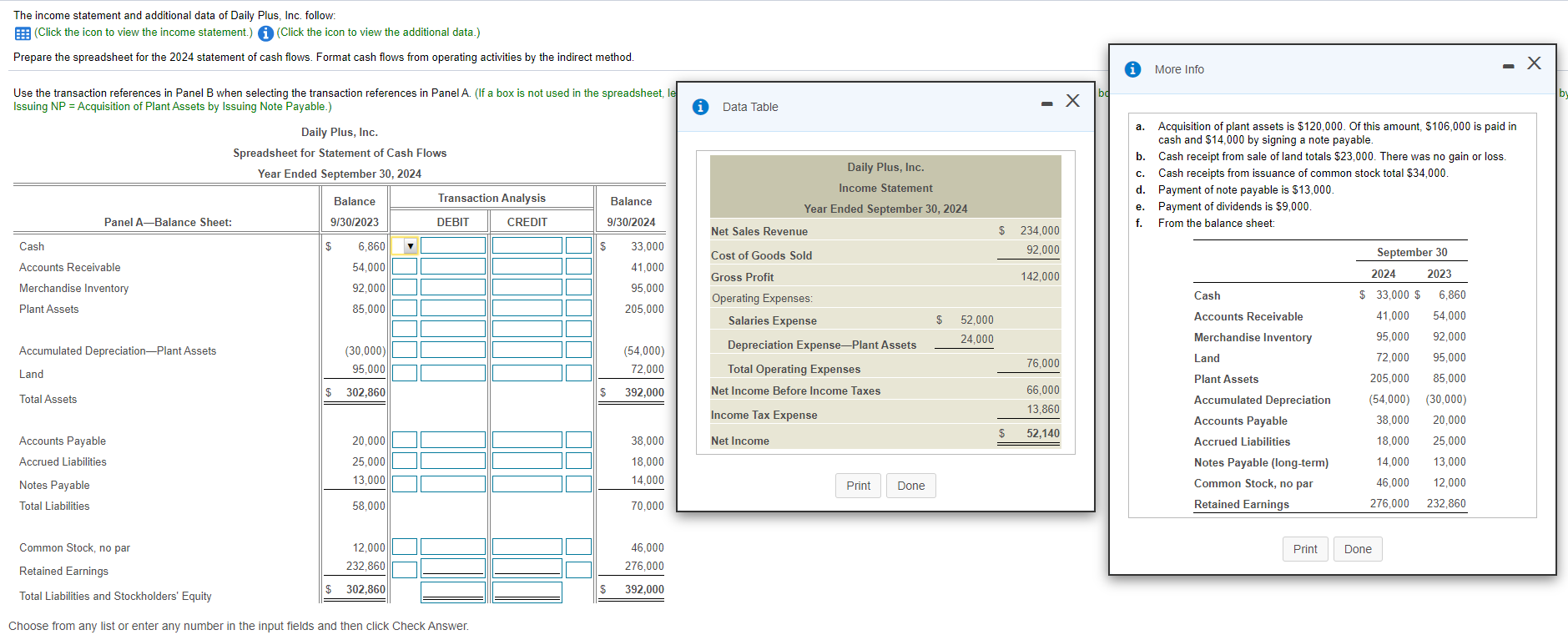Open Accounts Payable credit reference dropdown box
The image size is (1568, 635).
point(578,440)
